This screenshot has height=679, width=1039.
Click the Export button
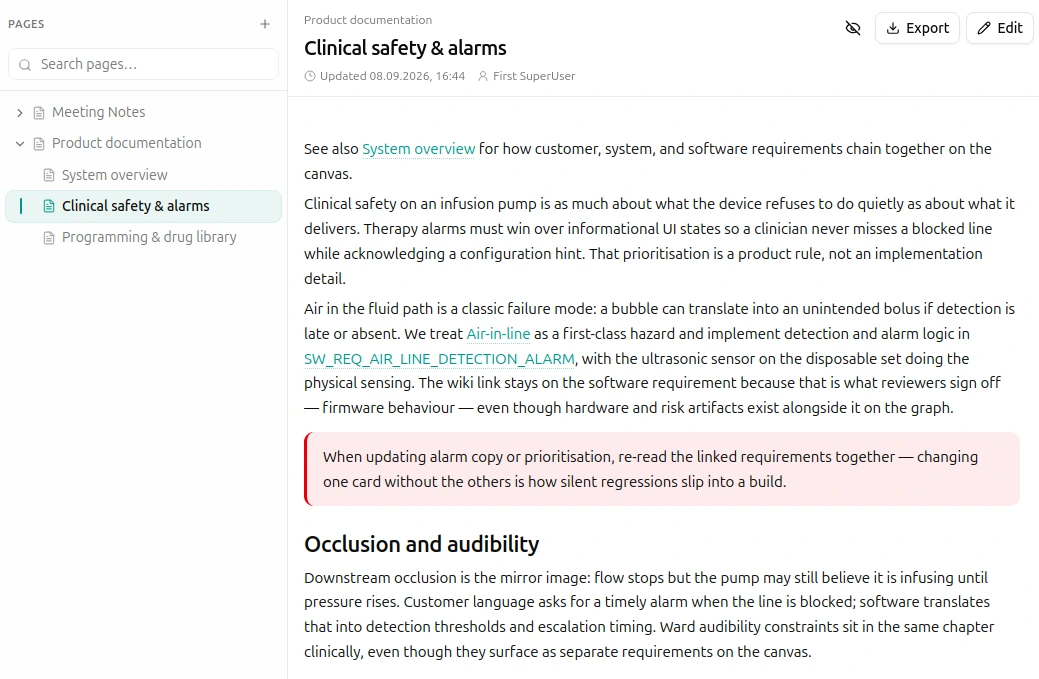(917, 28)
